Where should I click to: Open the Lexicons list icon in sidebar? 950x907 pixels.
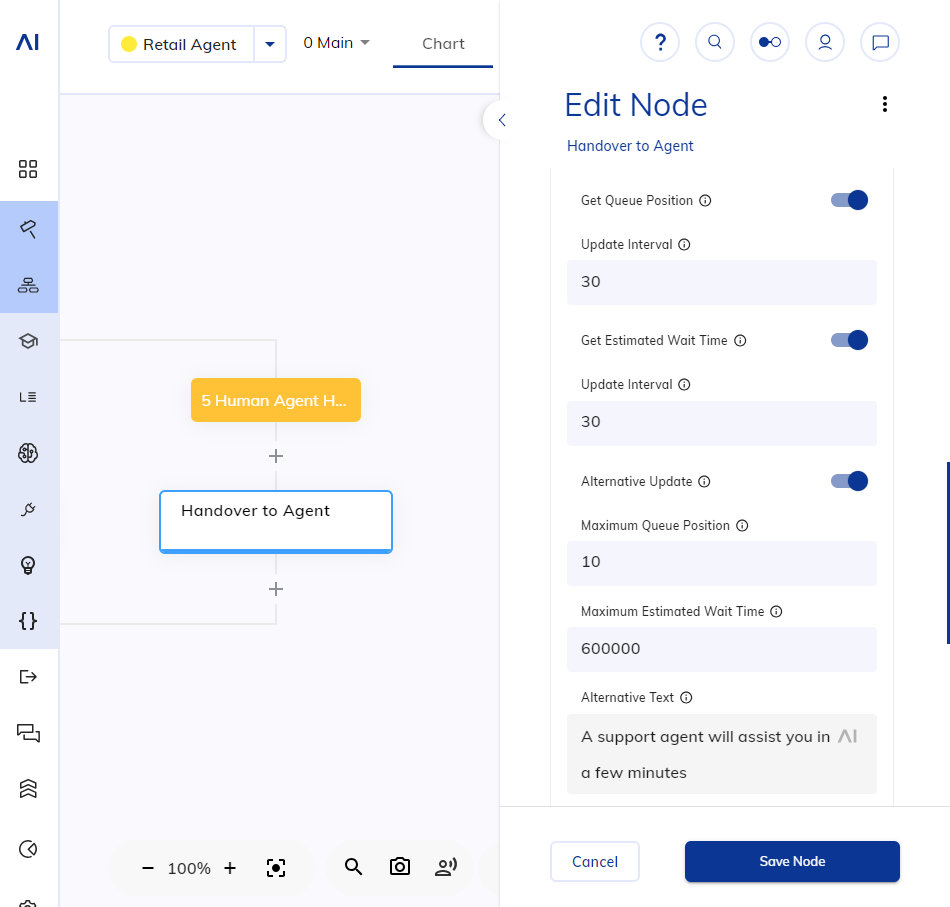coord(28,397)
